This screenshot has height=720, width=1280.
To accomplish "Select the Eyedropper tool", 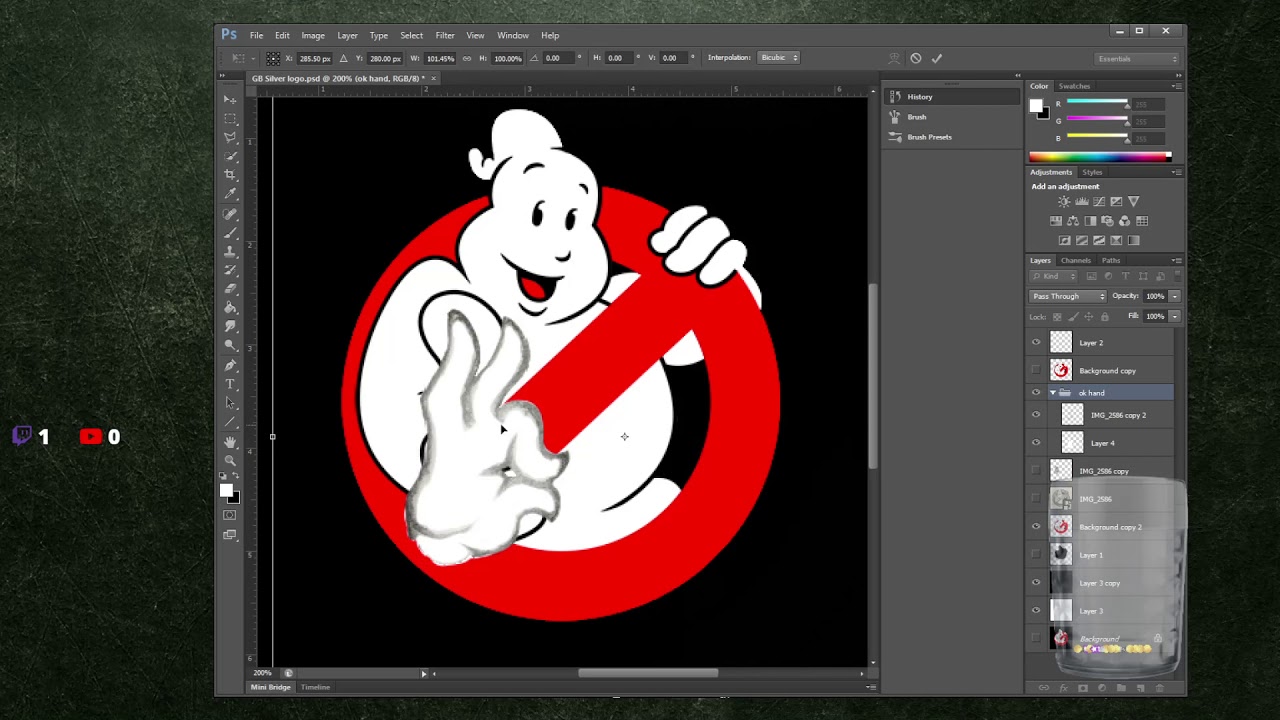I will pyautogui.click(x=230, y=195).
